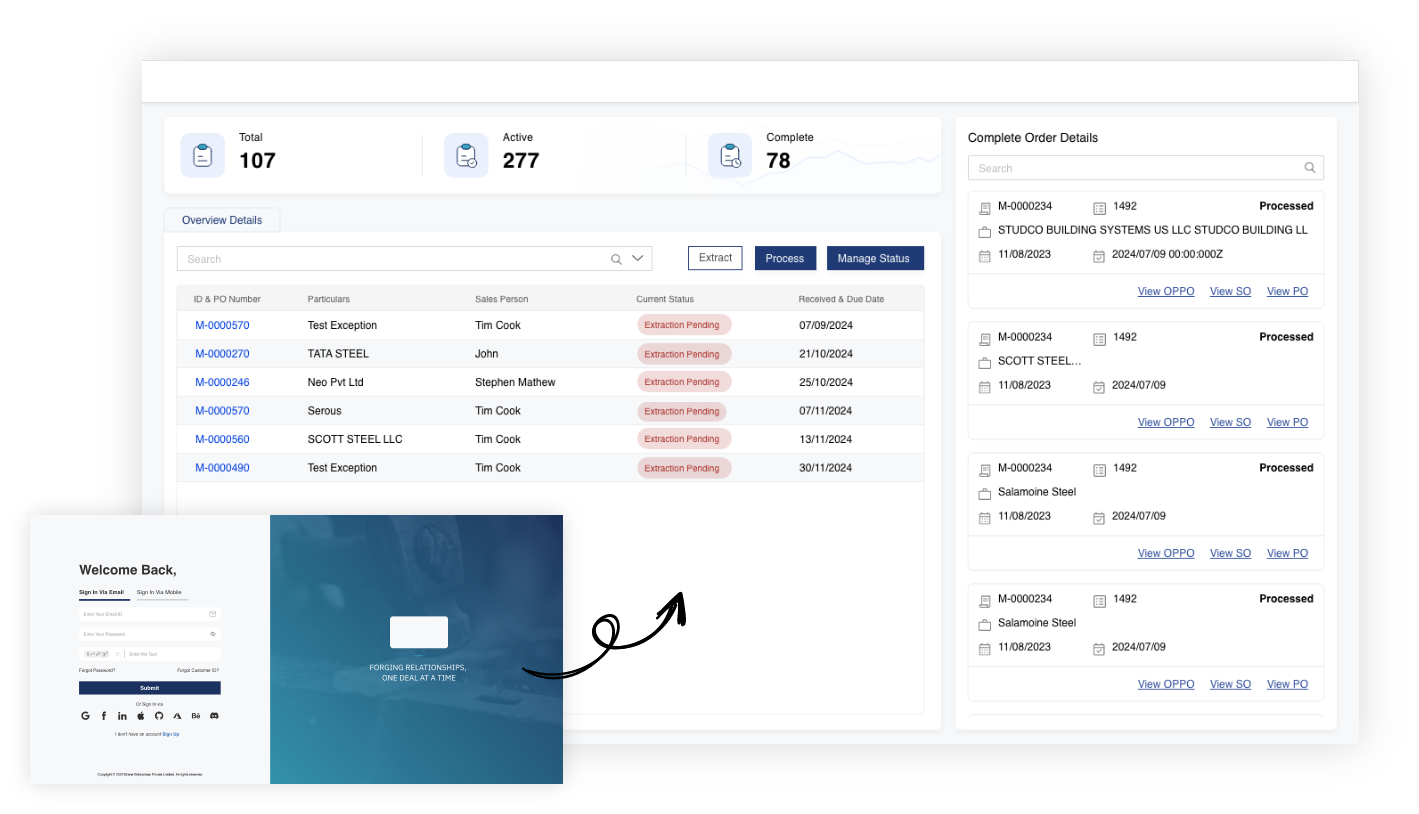The width and height of the screenshot is (1419, 814).
Task: Open order M-0000270 for TATA STEEL
Action: [222, 354]
